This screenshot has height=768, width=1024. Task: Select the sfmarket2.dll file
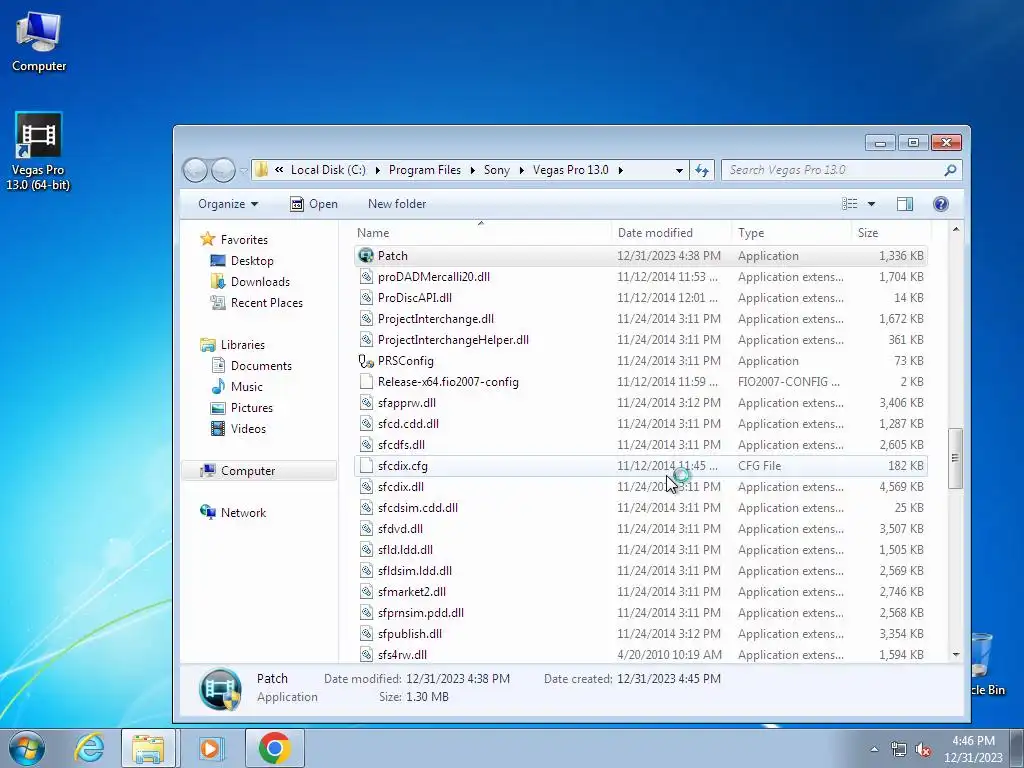pos(640,592)
